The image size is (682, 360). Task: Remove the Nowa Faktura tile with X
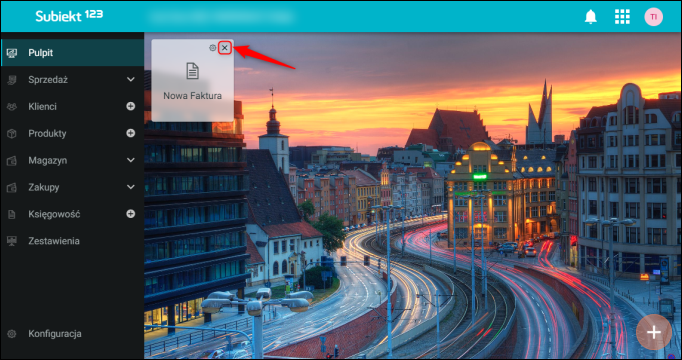point(224,48)
